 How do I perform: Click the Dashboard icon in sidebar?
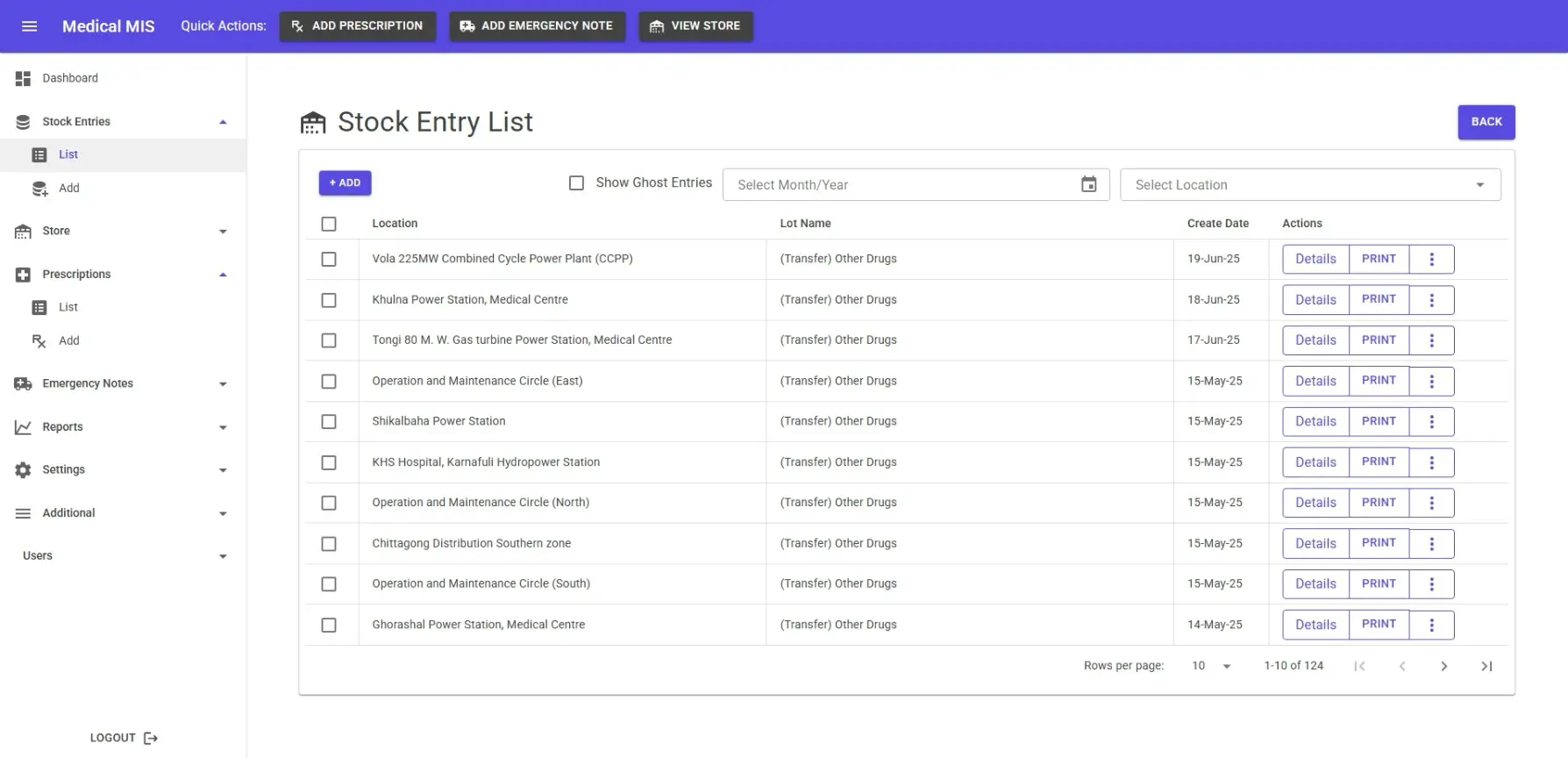pyautogui.click(x=23, y=79)
